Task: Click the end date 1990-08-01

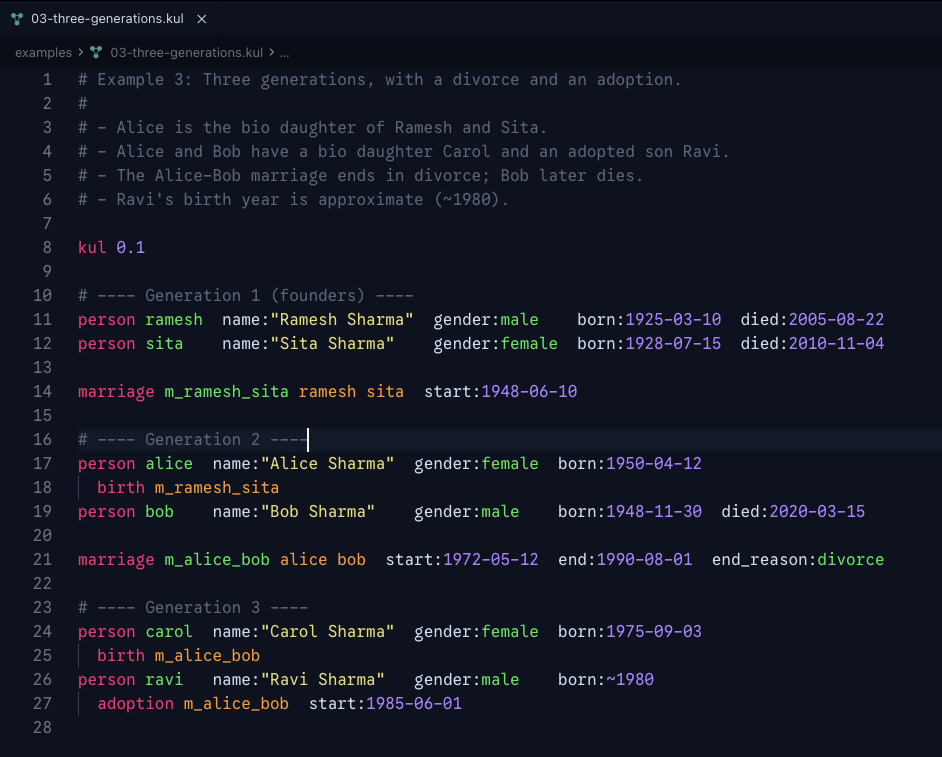Action: (x=645, y=560)
